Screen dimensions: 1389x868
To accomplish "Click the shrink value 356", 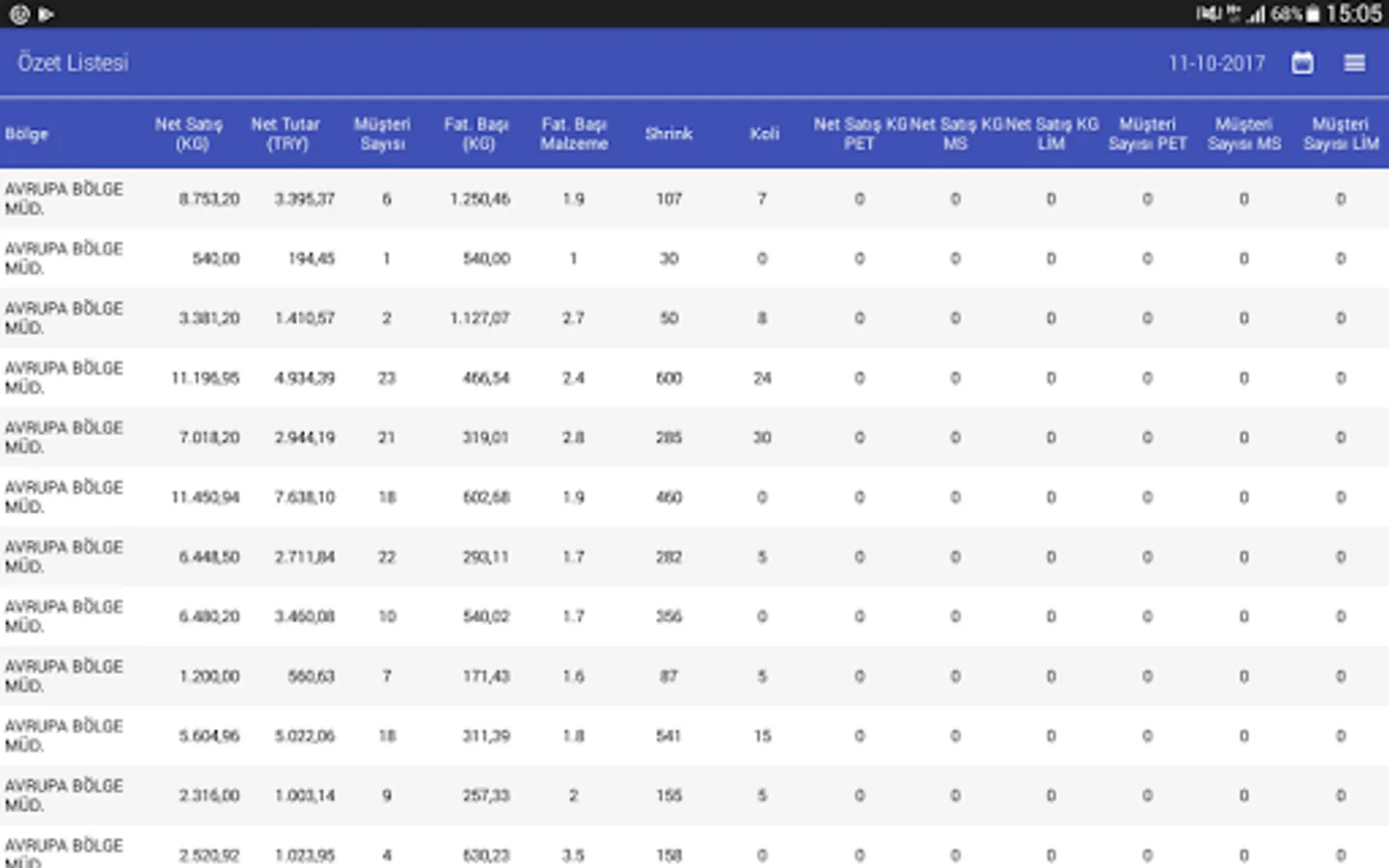I will coord(669,617).
